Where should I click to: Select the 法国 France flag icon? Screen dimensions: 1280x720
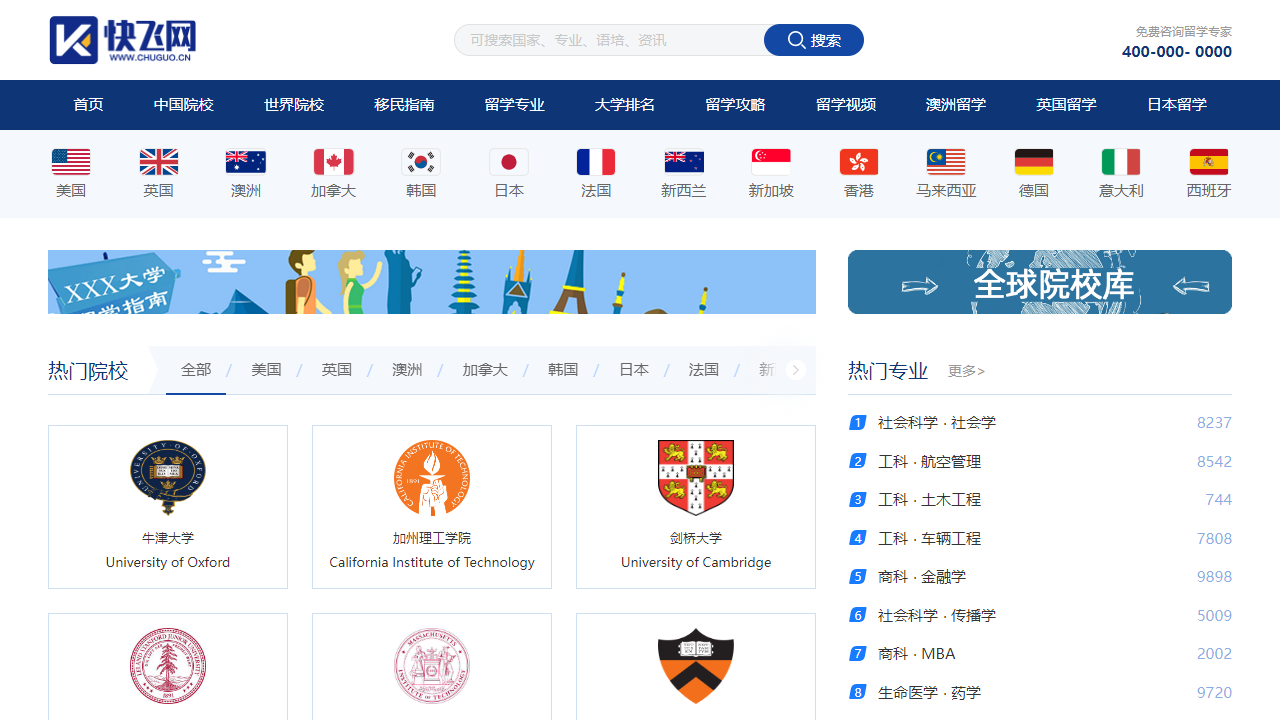595,161
